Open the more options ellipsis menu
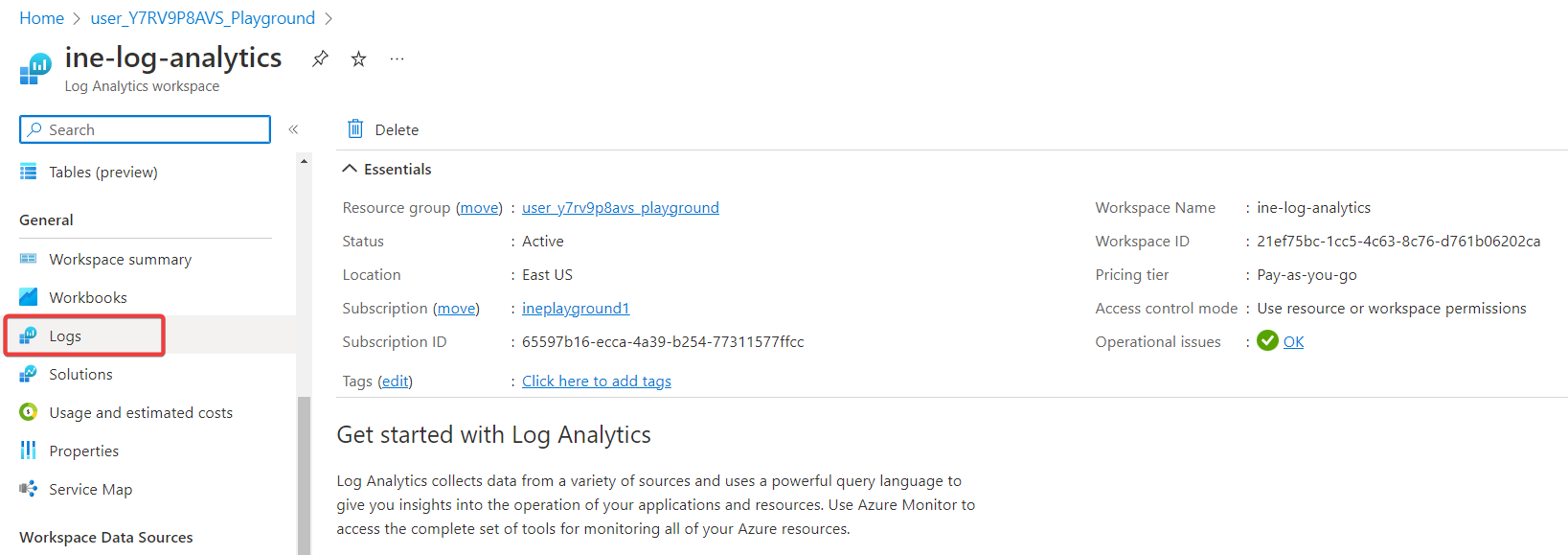1568x555 pixels. 397,58
